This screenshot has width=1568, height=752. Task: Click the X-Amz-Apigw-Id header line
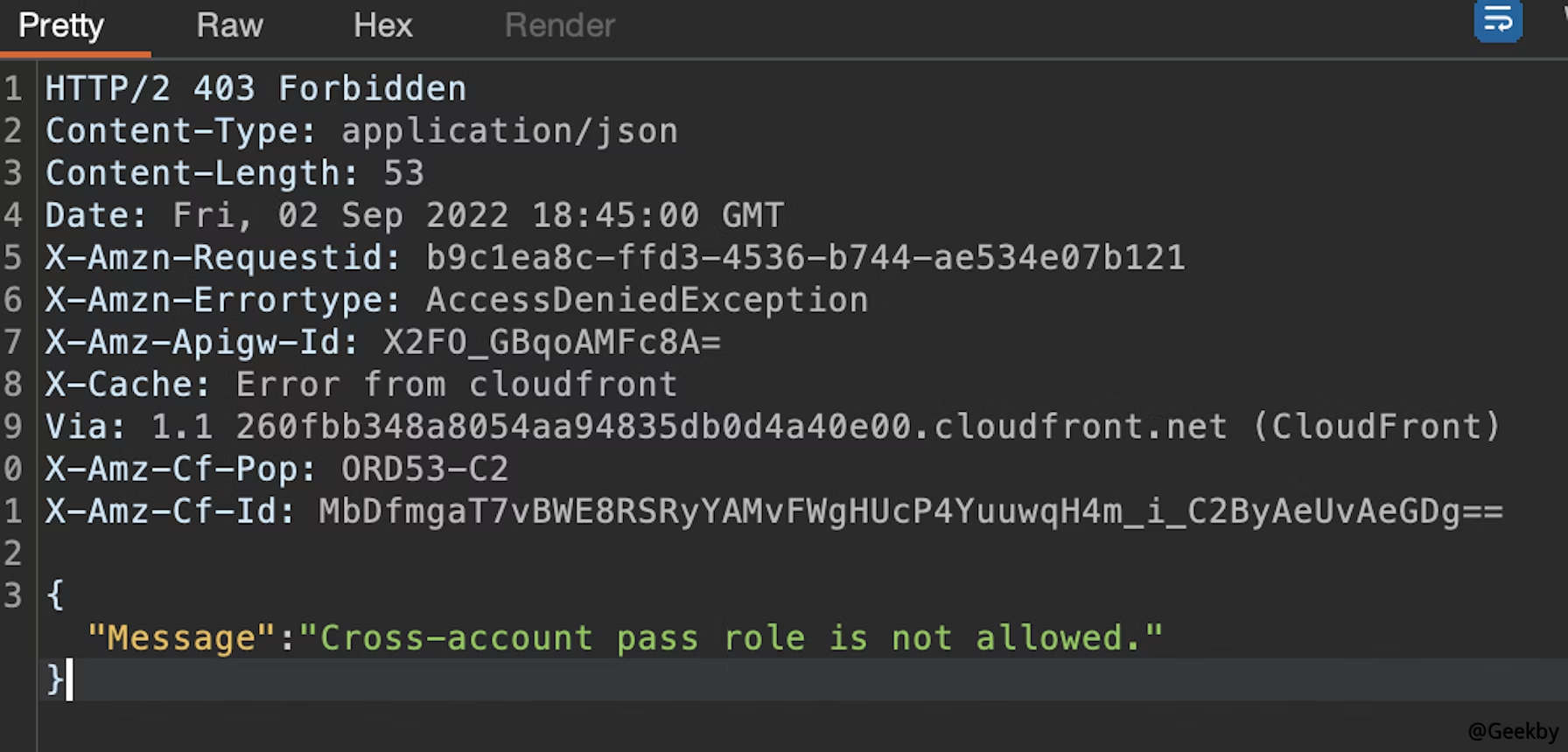[x=382, y=342]
